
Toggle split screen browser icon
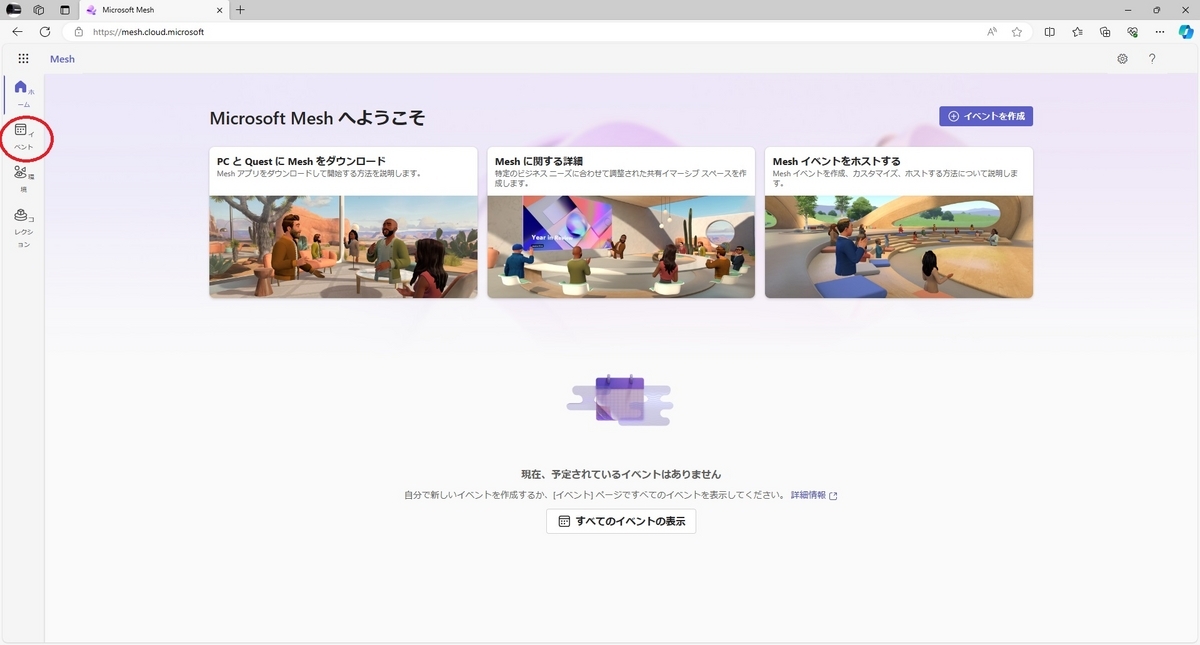[1050, 32]
